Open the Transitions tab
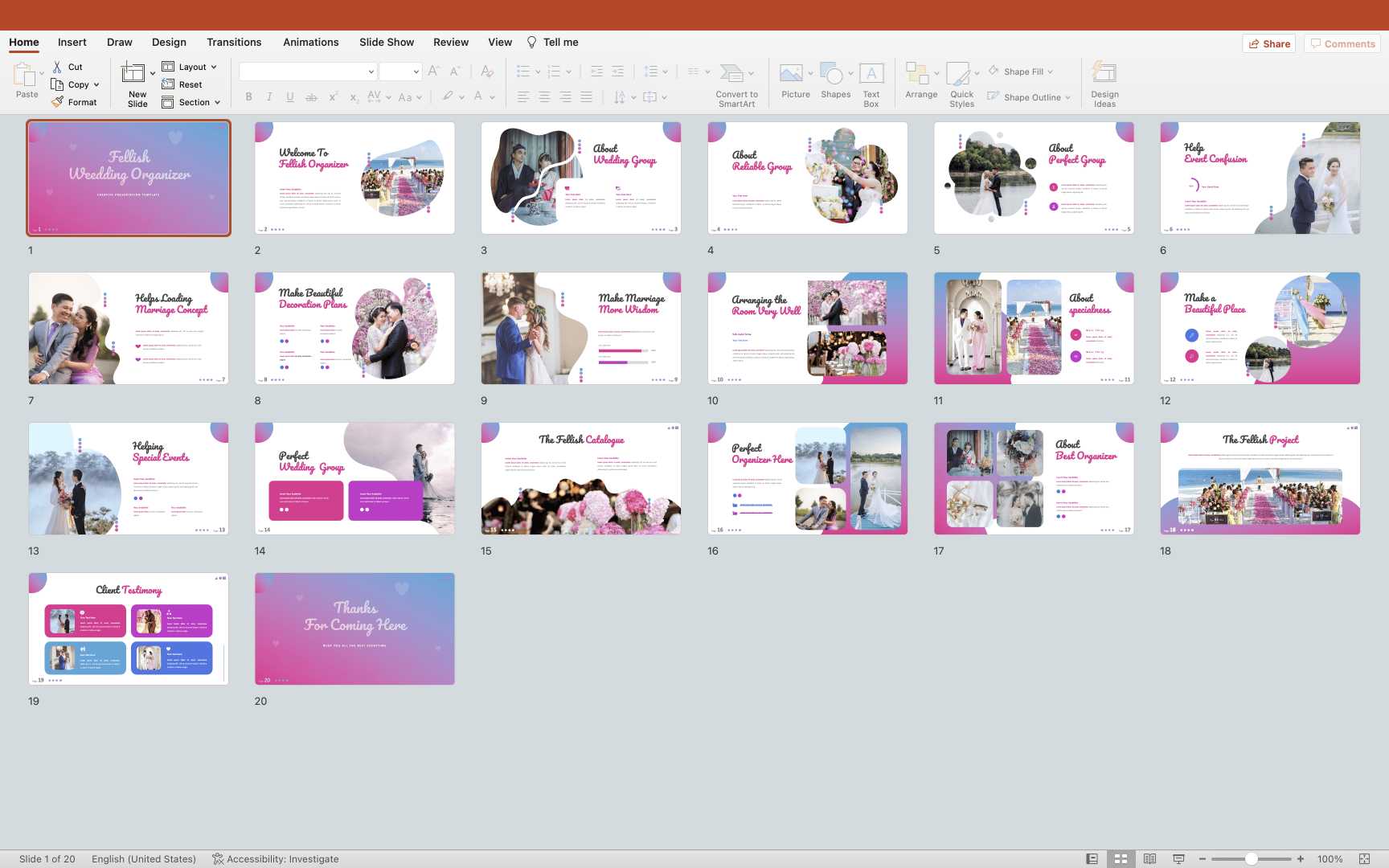1389x868 pixels. point(234,43)
